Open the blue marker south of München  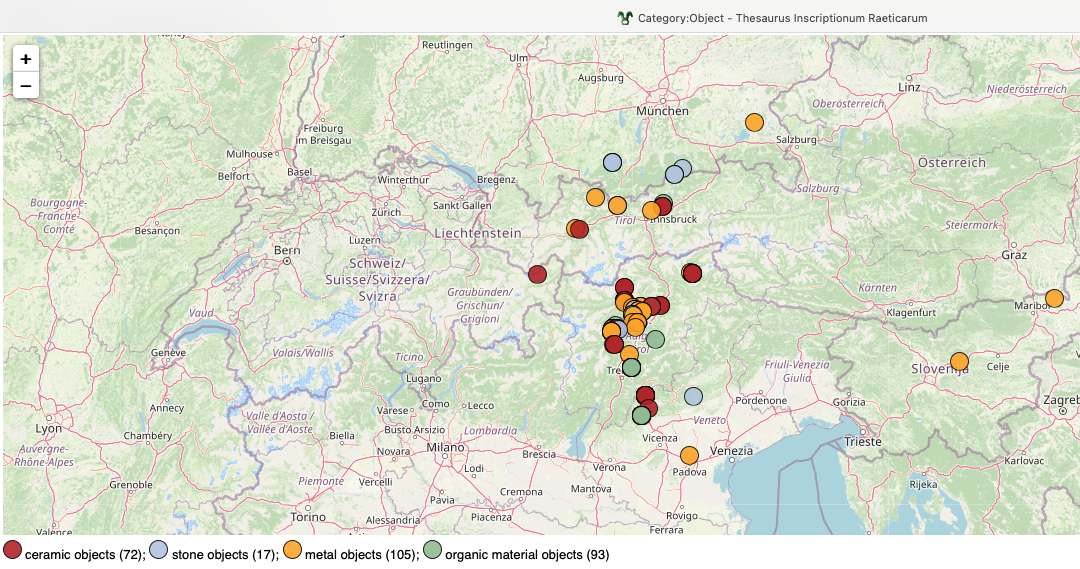click(x=612, y=162)
